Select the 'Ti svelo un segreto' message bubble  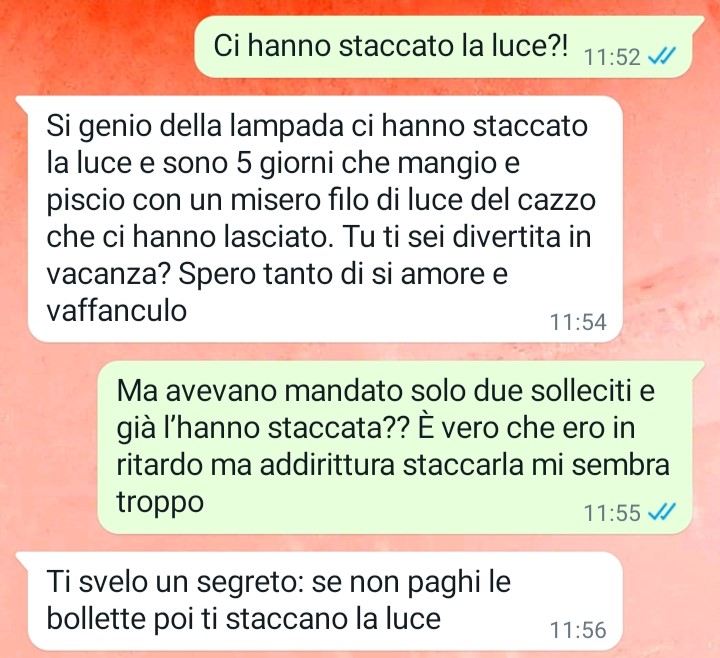click(x=325, y=601)
